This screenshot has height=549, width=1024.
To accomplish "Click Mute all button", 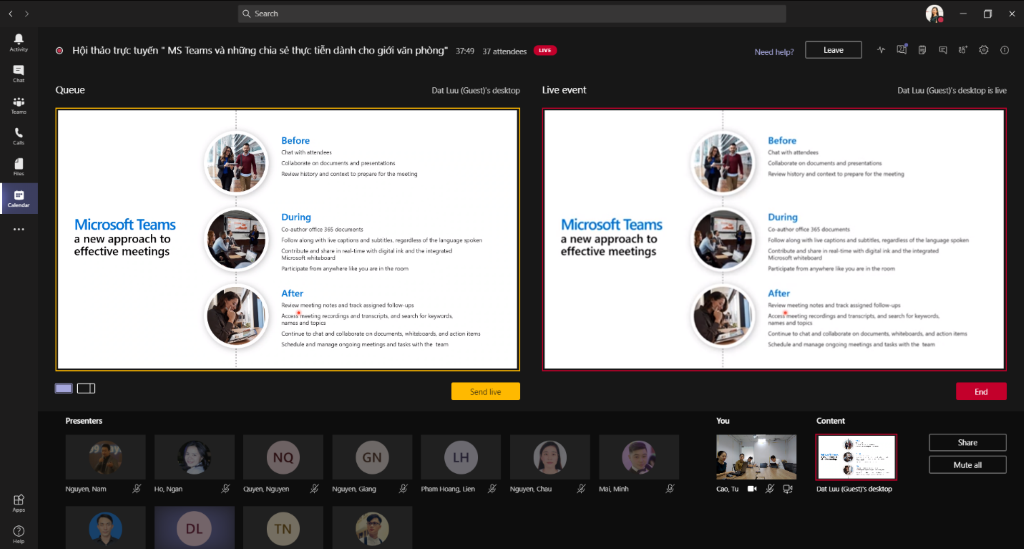I will point(967,465).
